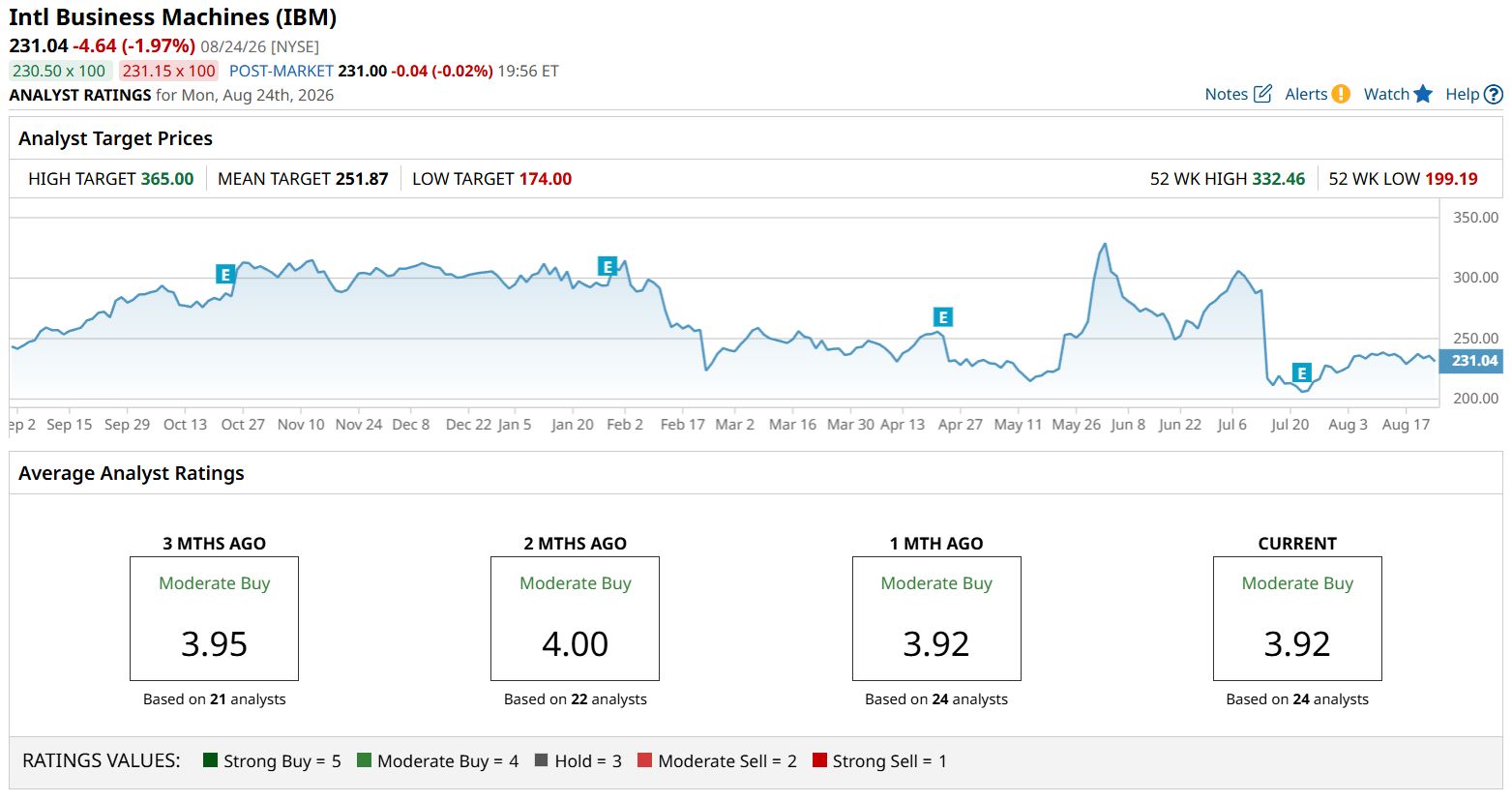
Task: Click the POST-MARKET label
Action: point(282,71)
